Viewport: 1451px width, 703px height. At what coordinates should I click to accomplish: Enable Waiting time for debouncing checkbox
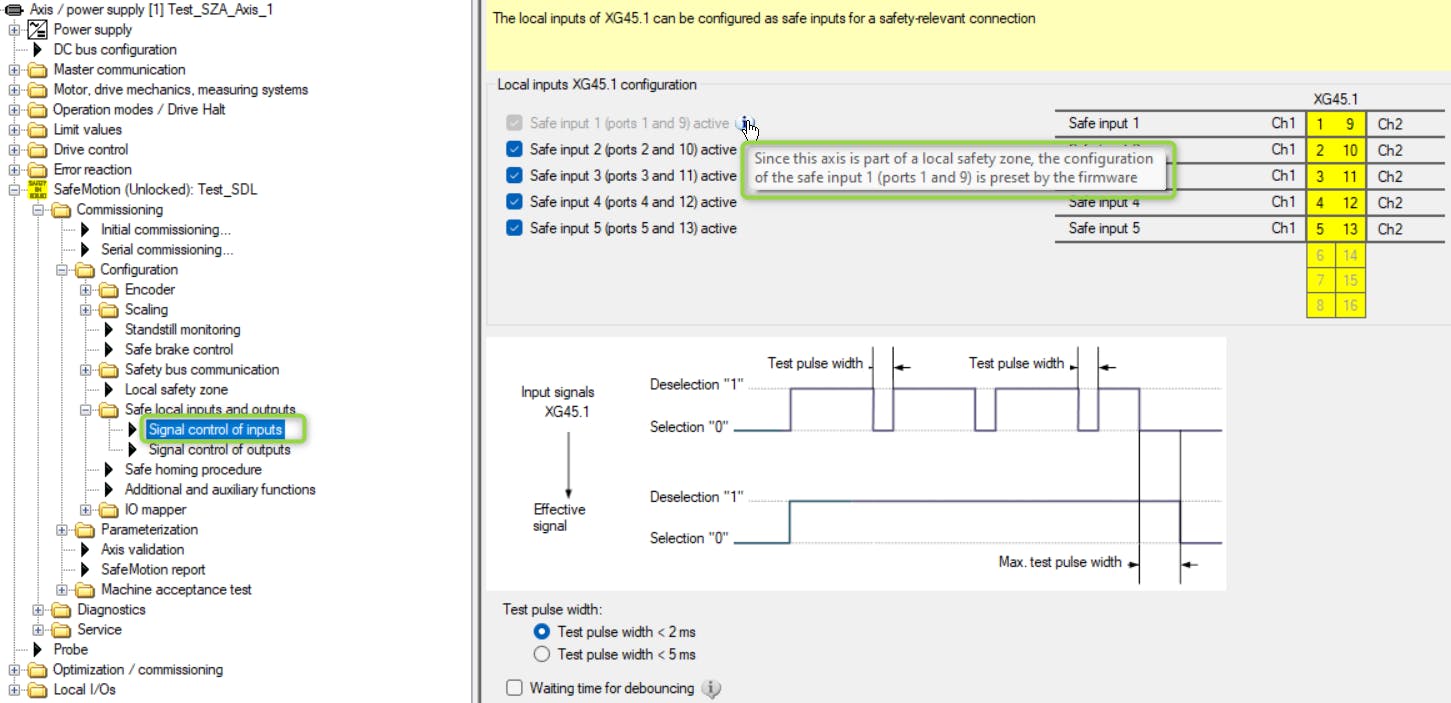click(514, 688)
